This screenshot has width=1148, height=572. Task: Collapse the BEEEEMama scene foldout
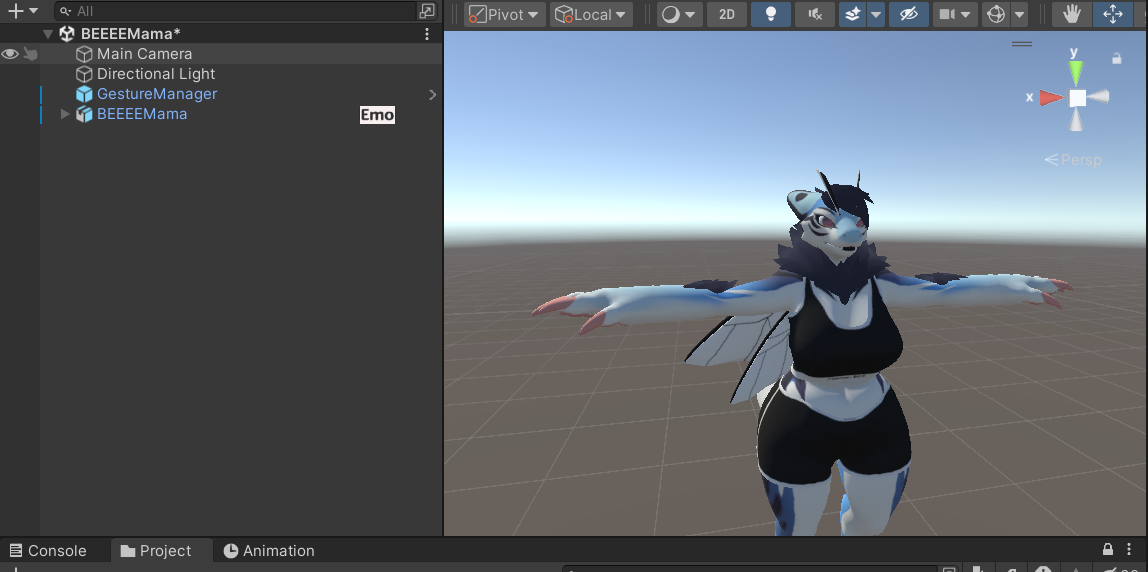(48, 34)
